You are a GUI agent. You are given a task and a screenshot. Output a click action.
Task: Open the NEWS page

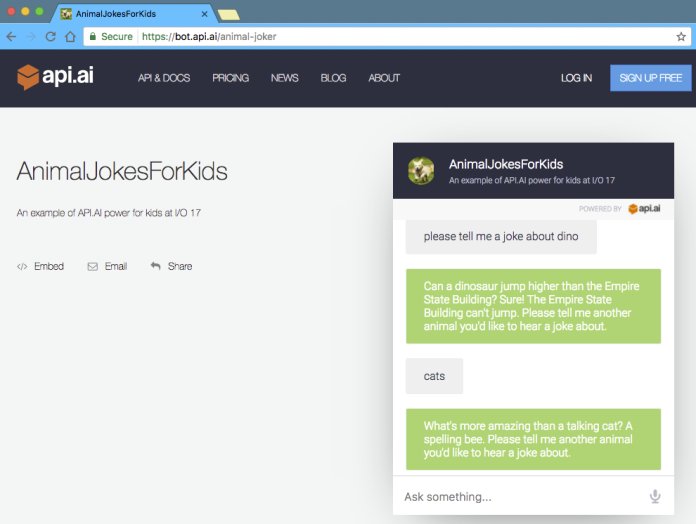tap(285, 78)
